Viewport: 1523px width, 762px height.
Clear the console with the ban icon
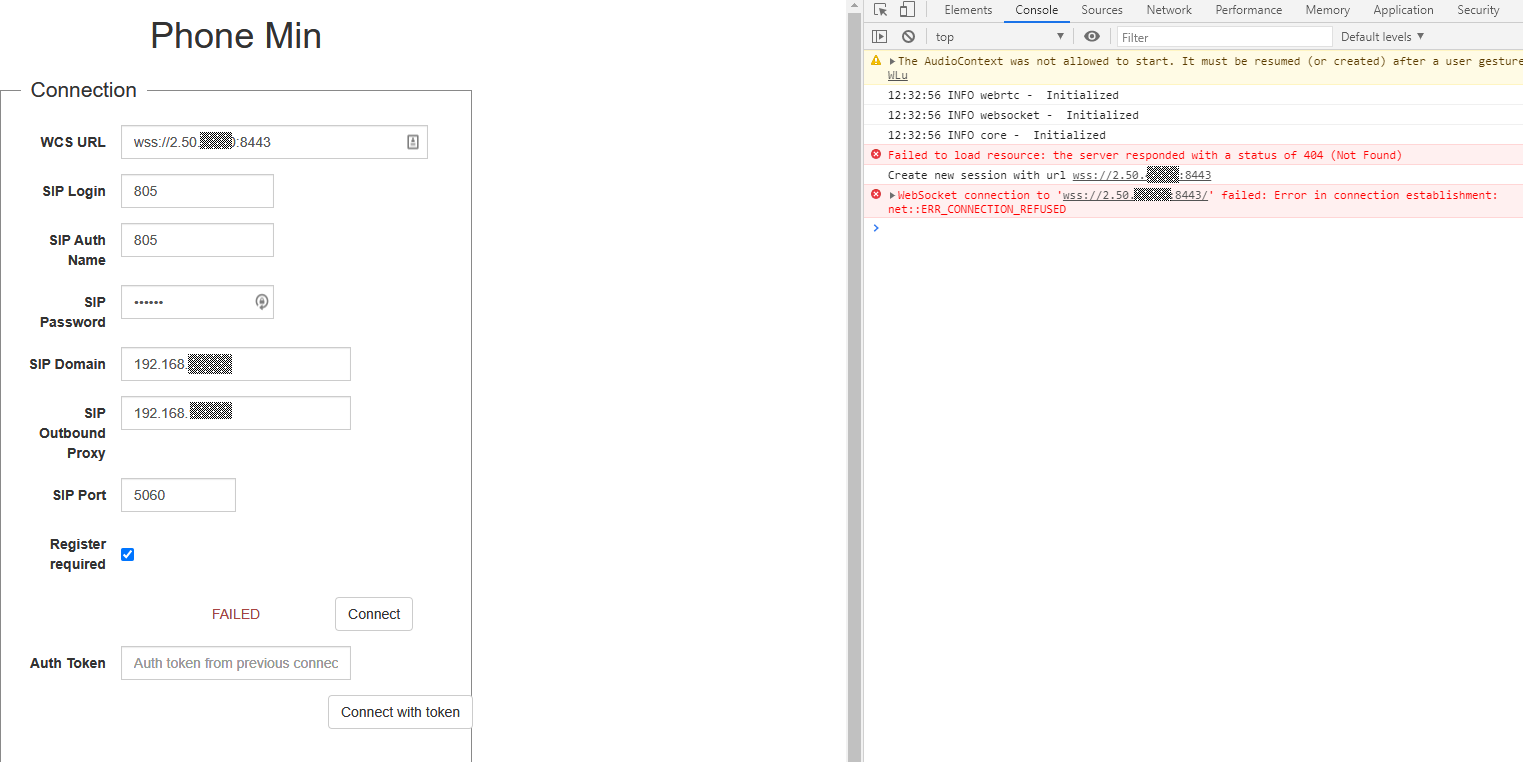click(908, 37)
